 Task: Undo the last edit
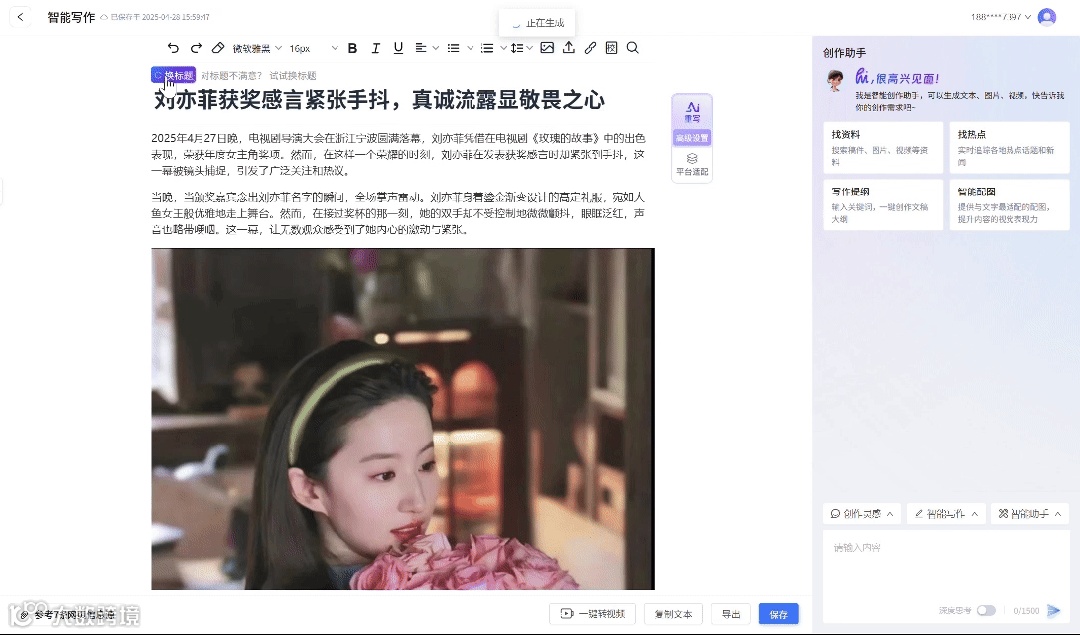(x=173, y=48)
